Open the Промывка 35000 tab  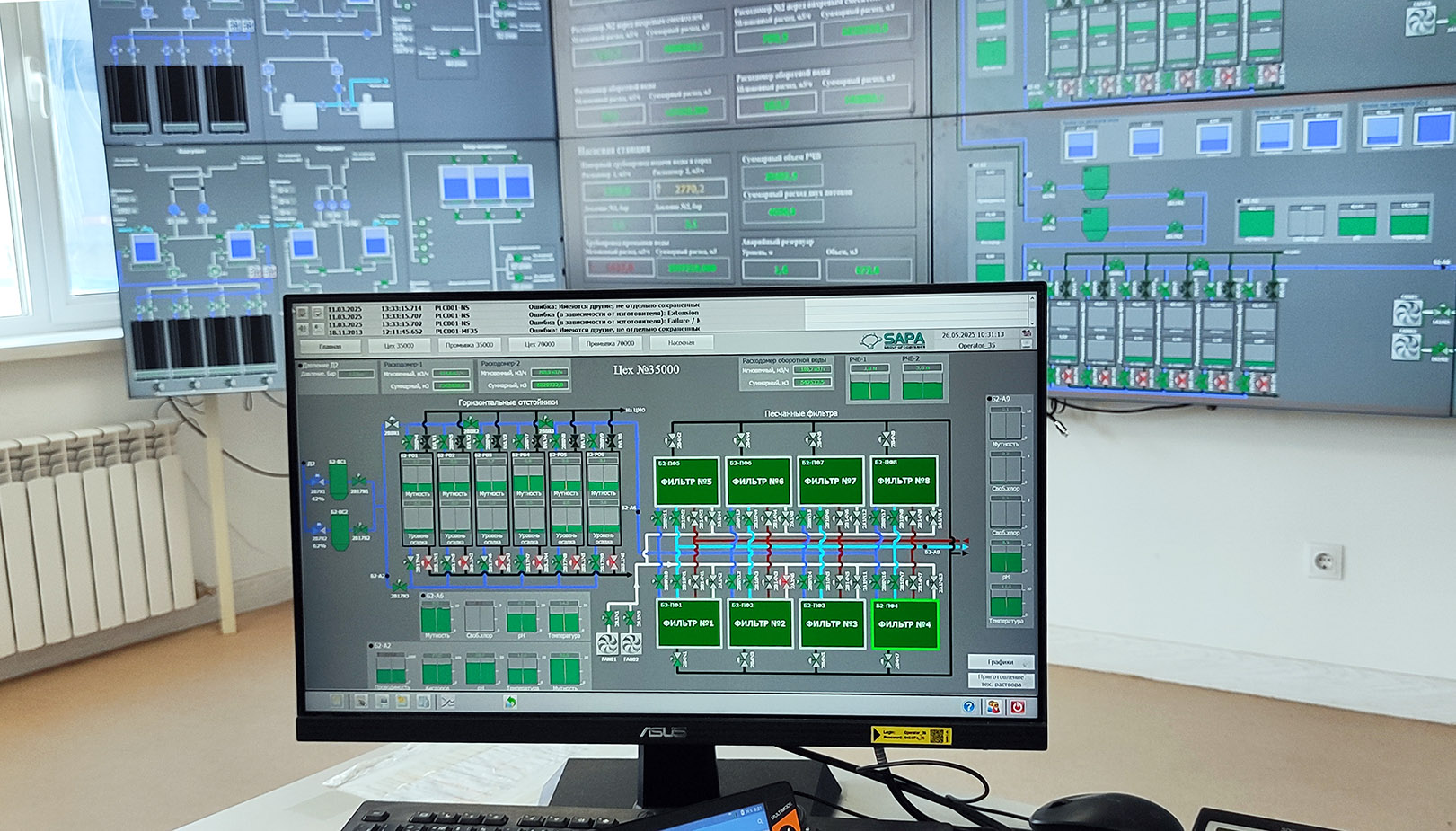(469, 344)
